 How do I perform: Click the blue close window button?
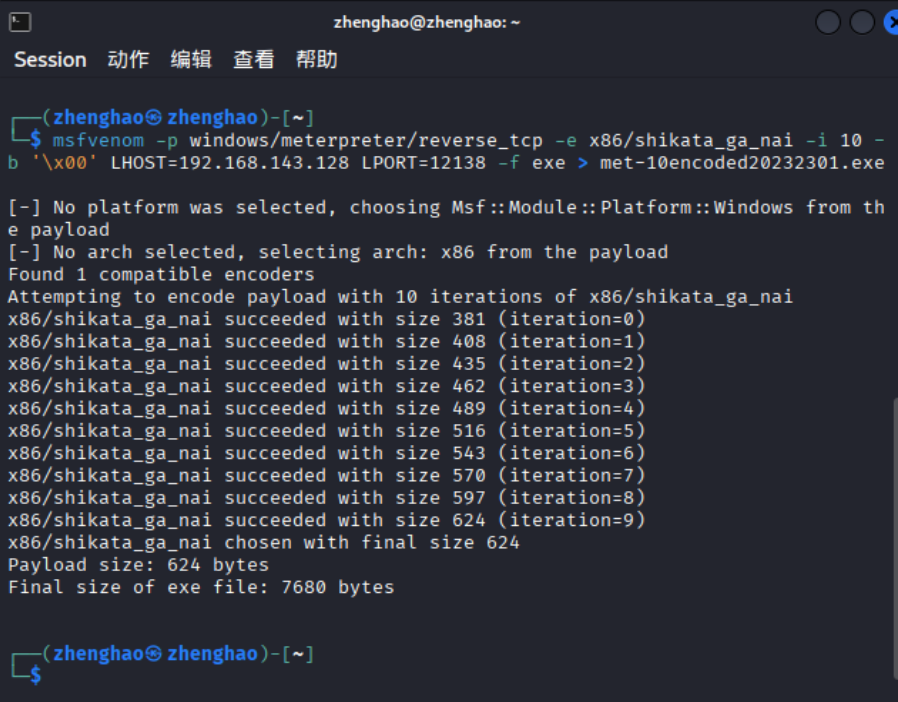pyautogui.click(x=892, y=22)
